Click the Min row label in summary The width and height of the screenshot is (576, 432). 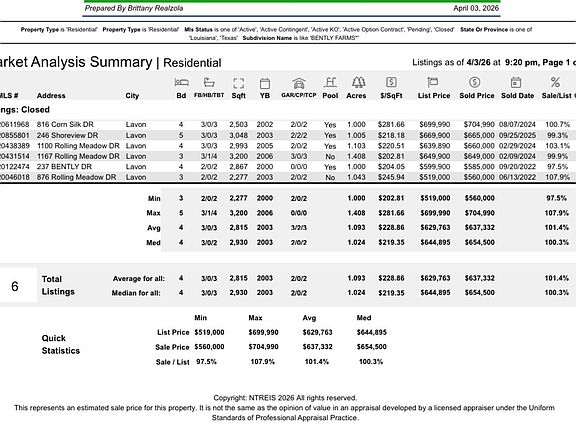154,198
